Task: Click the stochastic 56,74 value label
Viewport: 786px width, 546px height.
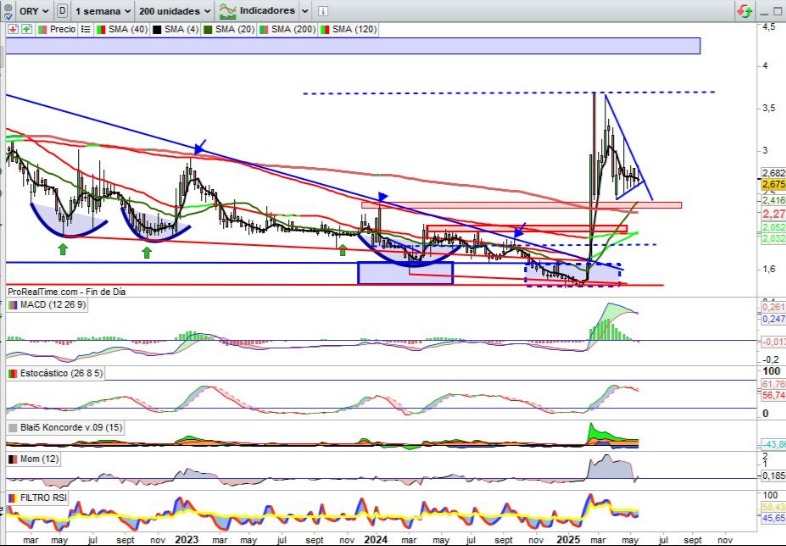Action: coord(773,395)
